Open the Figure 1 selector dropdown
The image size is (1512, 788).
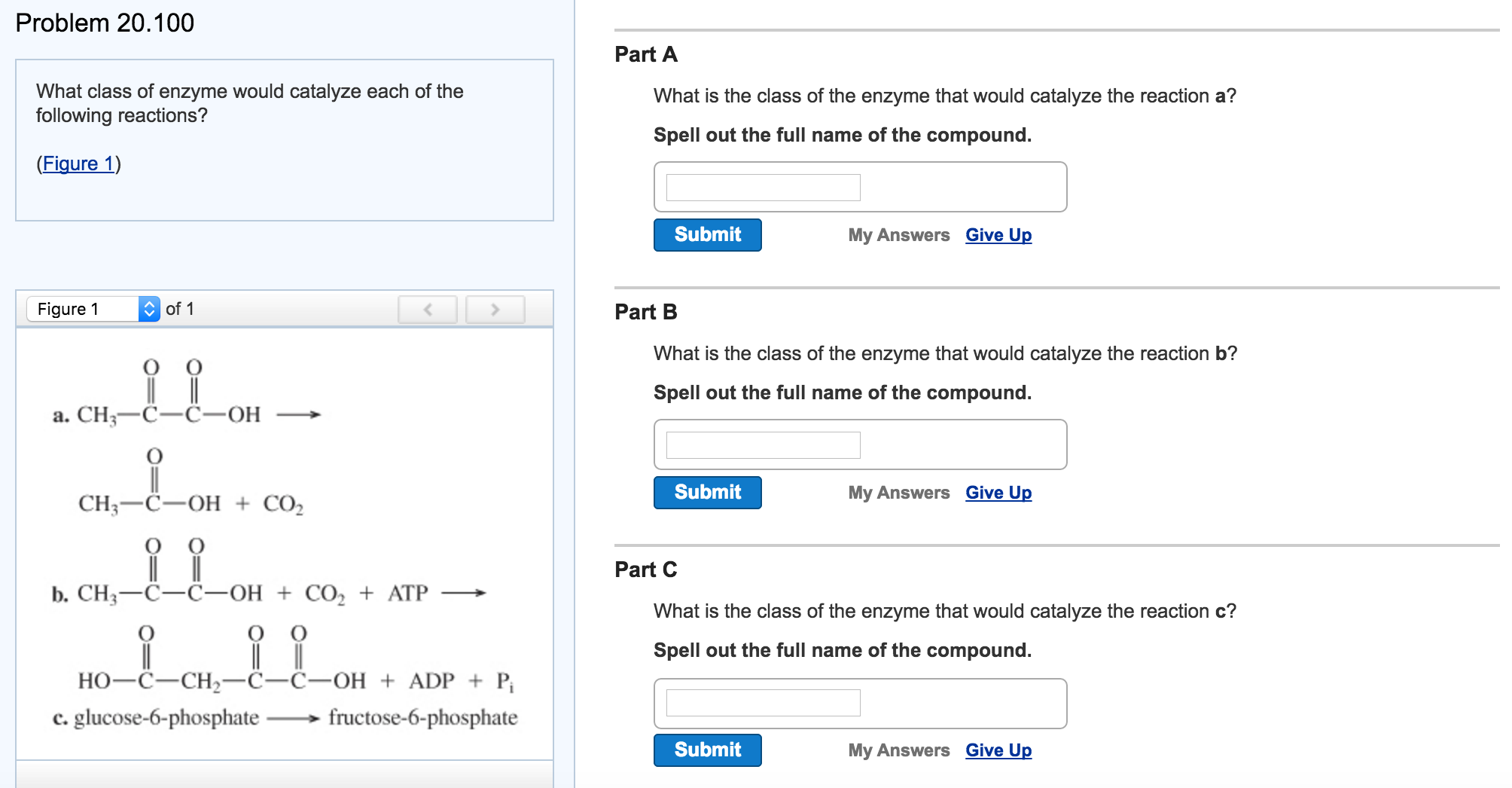pos(93,309)
